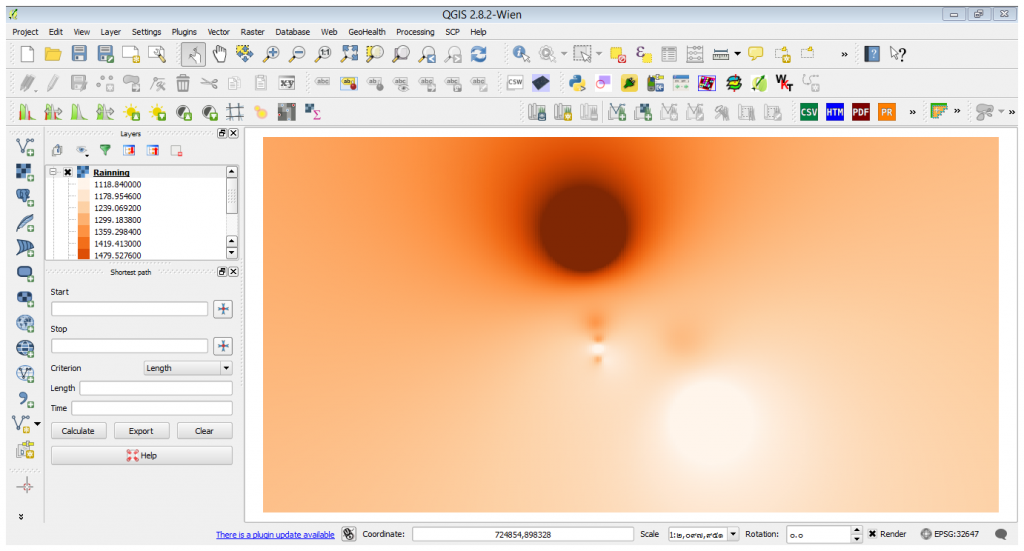
Task: Toggle mouse coordinate extents display icon
Action: click(348, 534)
